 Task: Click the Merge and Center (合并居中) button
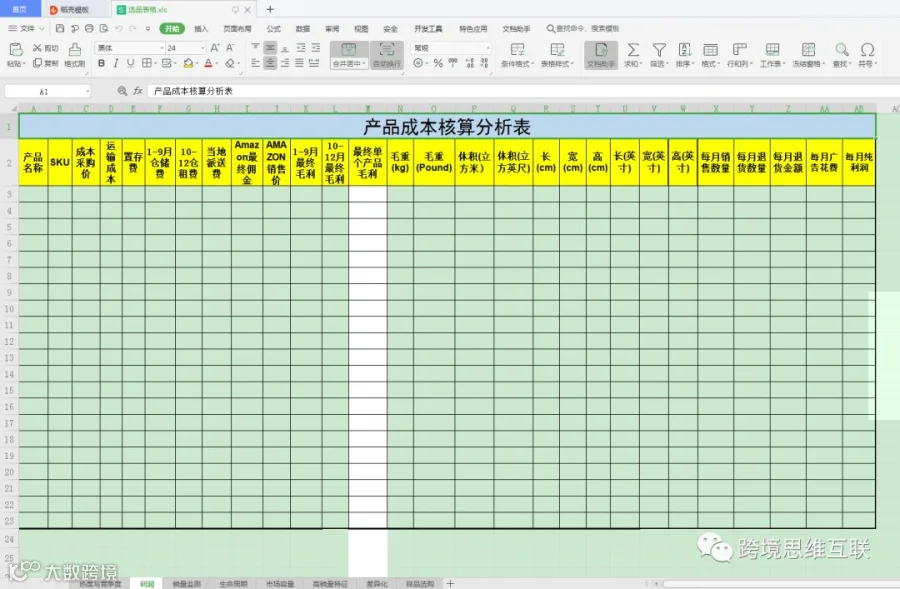point(348,55)
